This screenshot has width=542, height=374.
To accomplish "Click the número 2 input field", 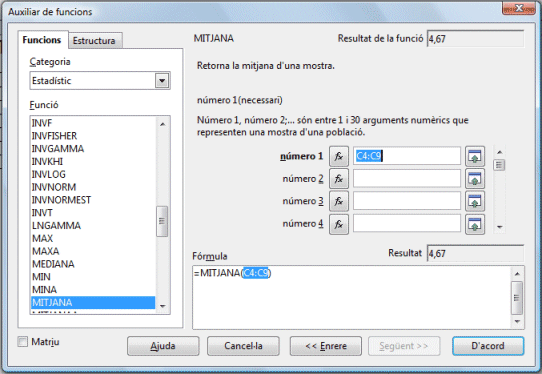I will point(407,178).
